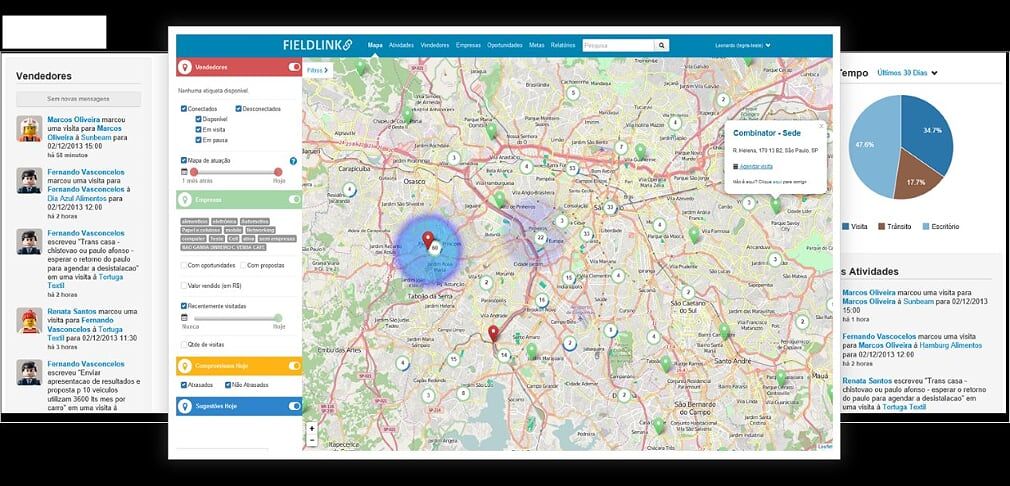Viewport: 1010px width, 486px height.
Task: Open the Oportunidades menu item
Action: click(505, 45)
